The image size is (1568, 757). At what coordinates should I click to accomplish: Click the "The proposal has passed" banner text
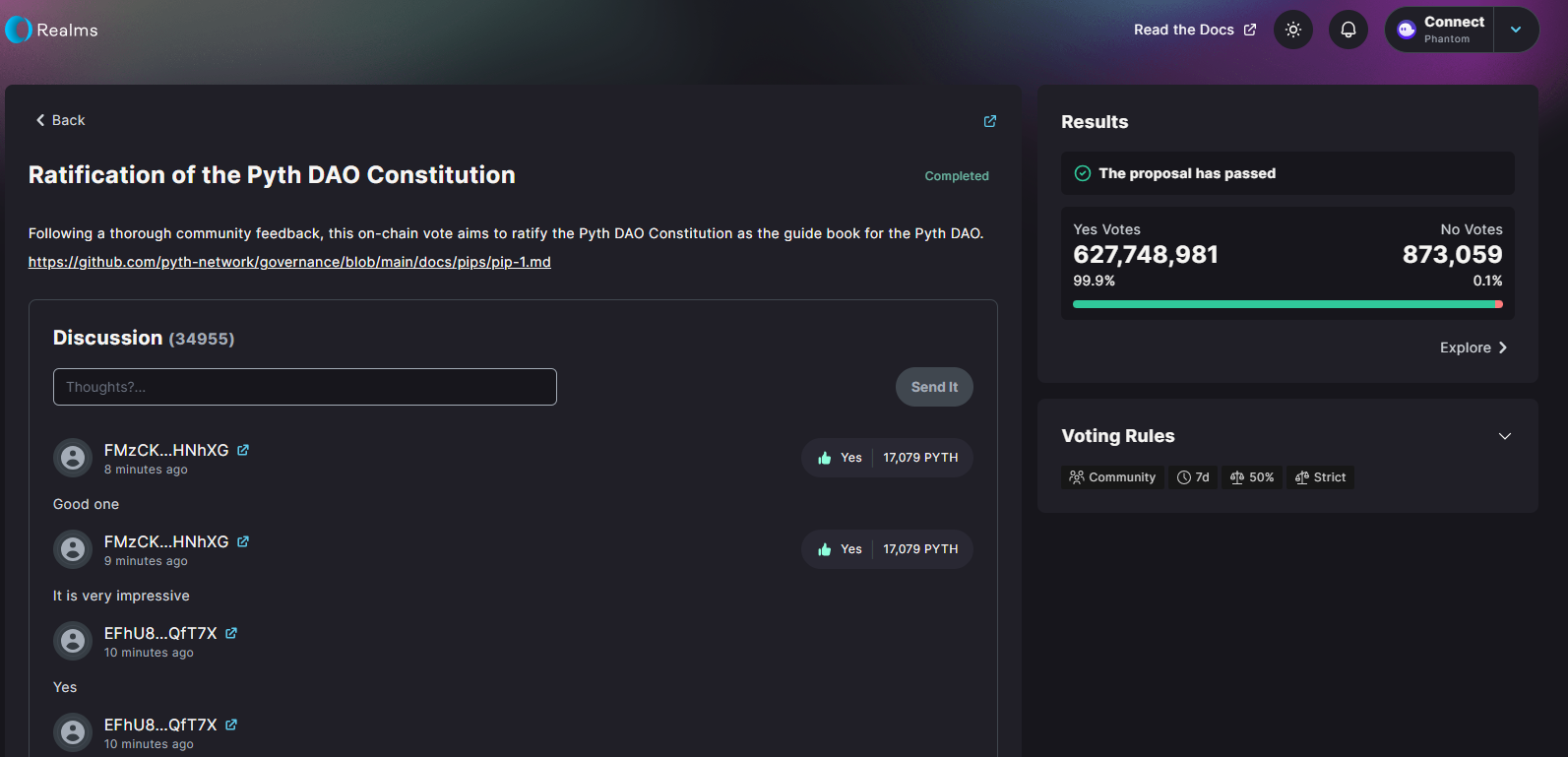pyautogui.click(x=1187, y=173)
